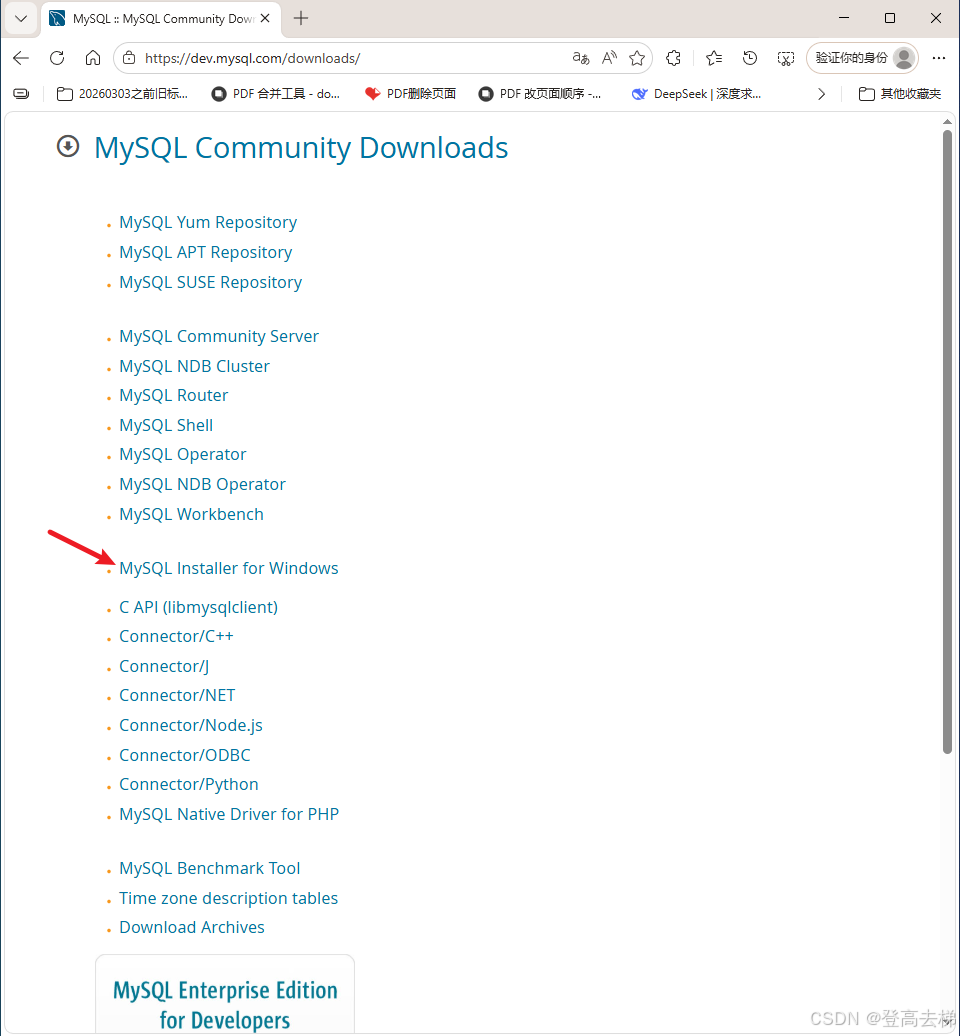Open Connector/NET link
960x1036 pixels.
pos(177,695)
